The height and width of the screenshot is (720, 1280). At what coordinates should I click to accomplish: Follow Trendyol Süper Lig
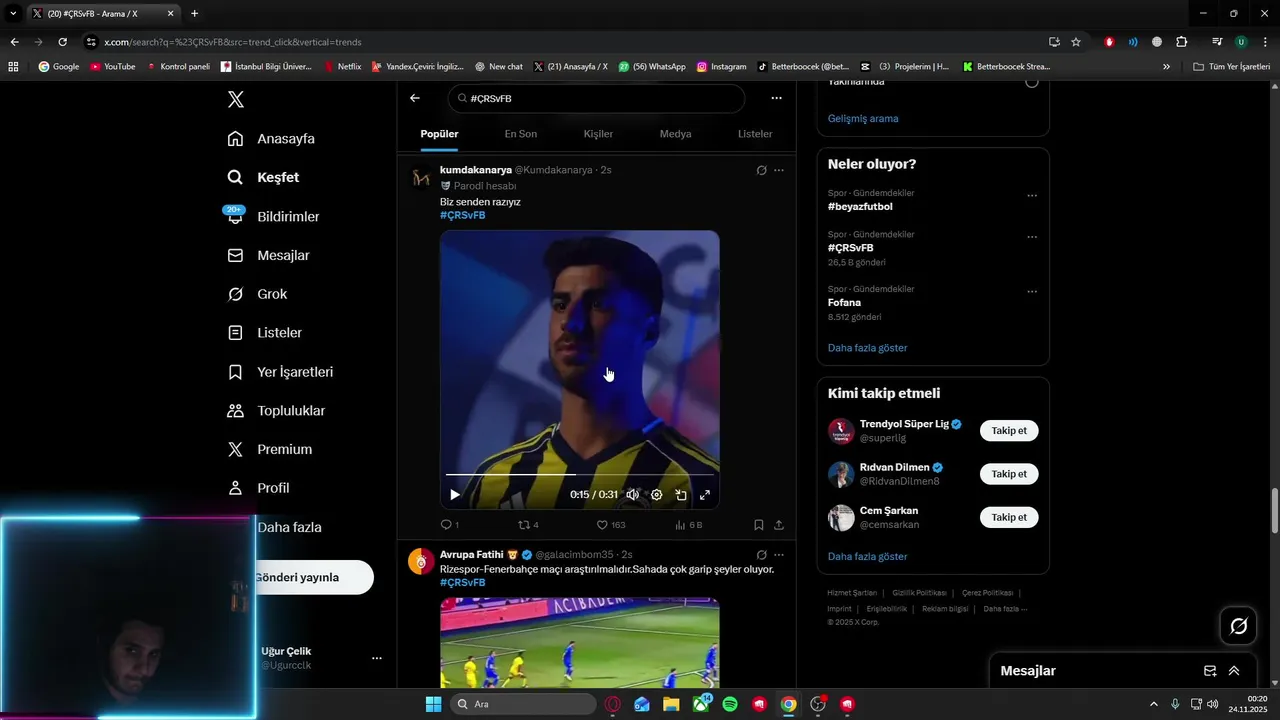click(1009, 431)
